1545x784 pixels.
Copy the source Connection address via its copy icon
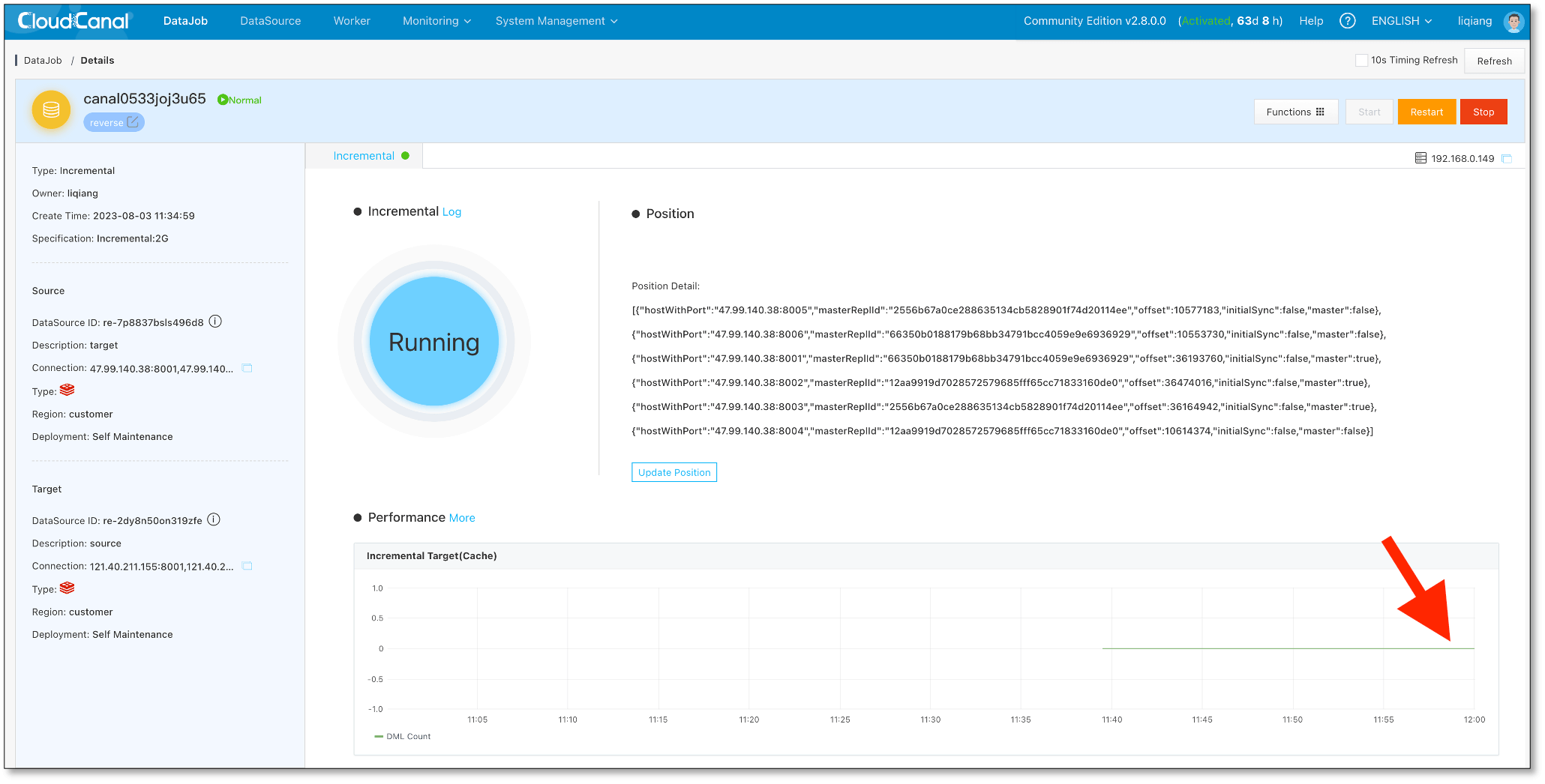coord(247,367)
